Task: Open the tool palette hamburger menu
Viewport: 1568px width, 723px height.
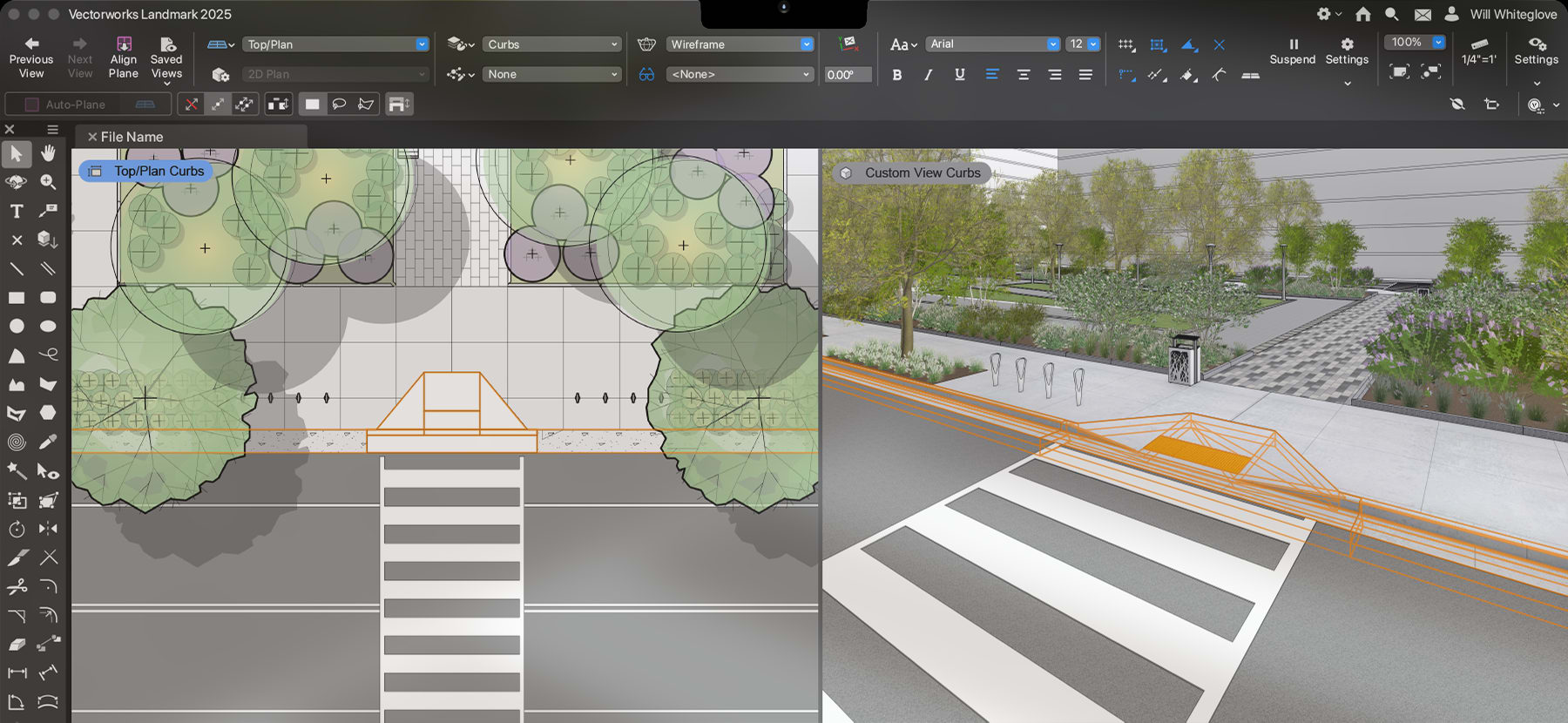Action: pos(52,129)
